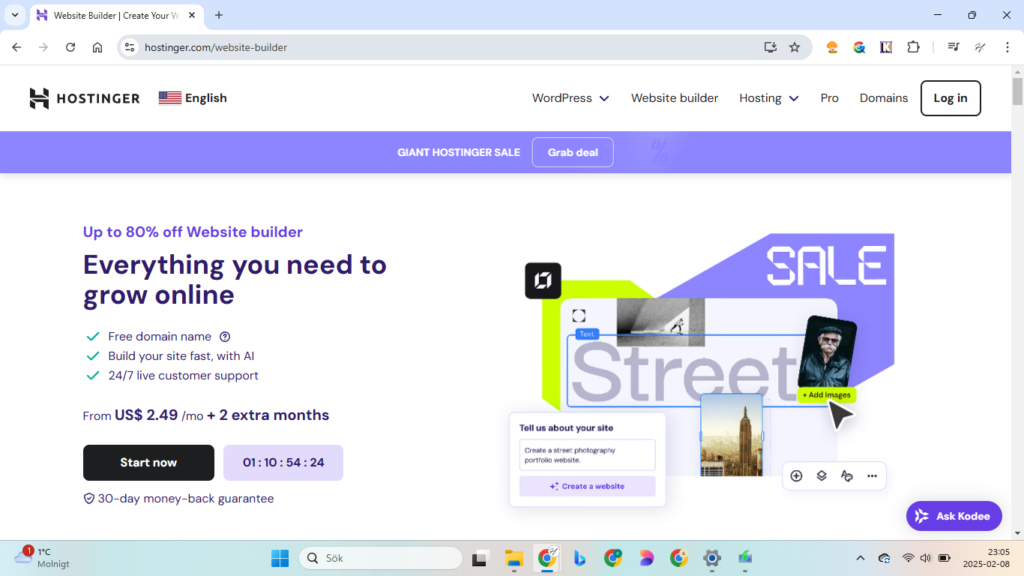Open the browser home page icon
Screen dimensions: 1024x576
pyautogui.click(x=97, y=47)
